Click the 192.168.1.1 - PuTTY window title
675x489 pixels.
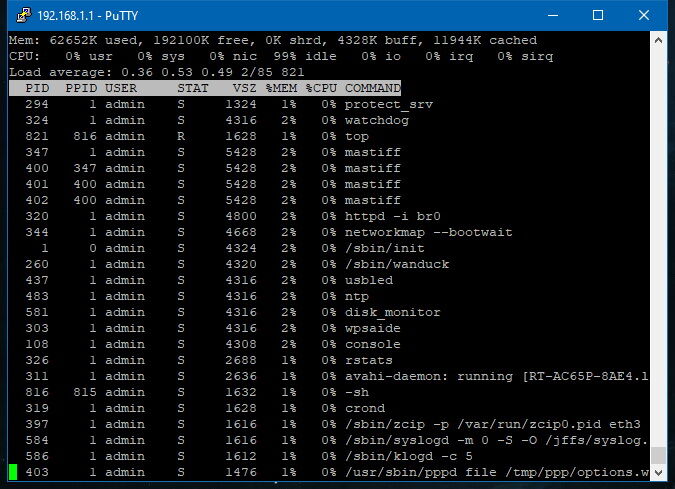(88, 16)
